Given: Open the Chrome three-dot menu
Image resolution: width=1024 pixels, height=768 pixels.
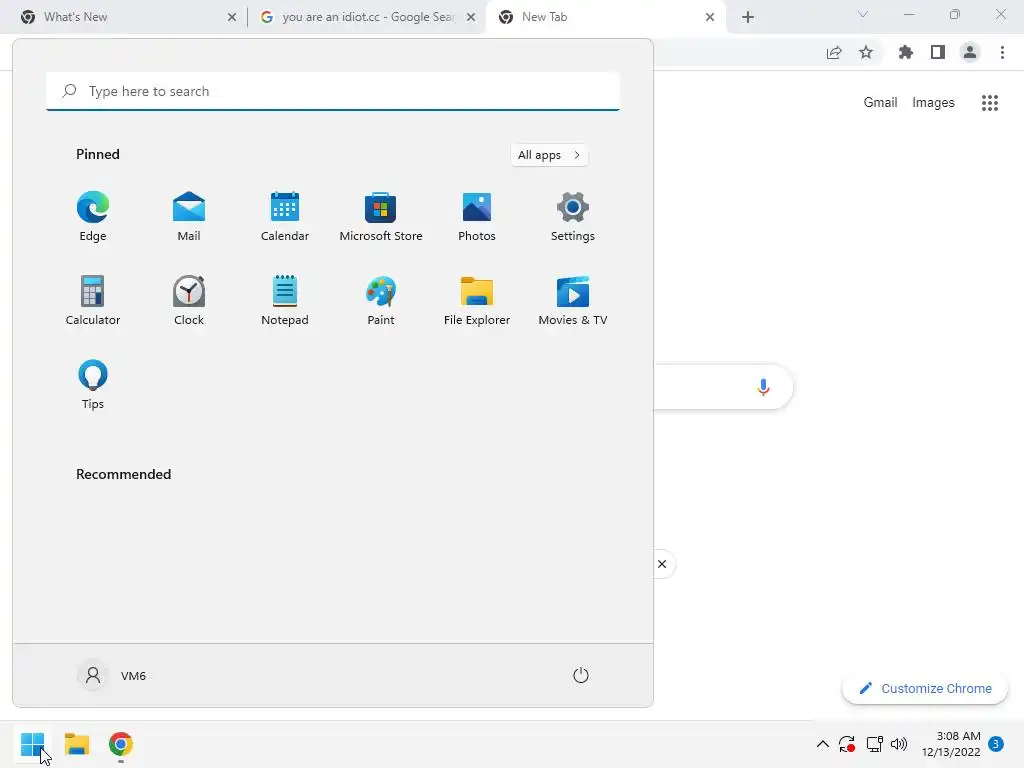Looking at the screenshot, I should click(x=1002, y=52).
